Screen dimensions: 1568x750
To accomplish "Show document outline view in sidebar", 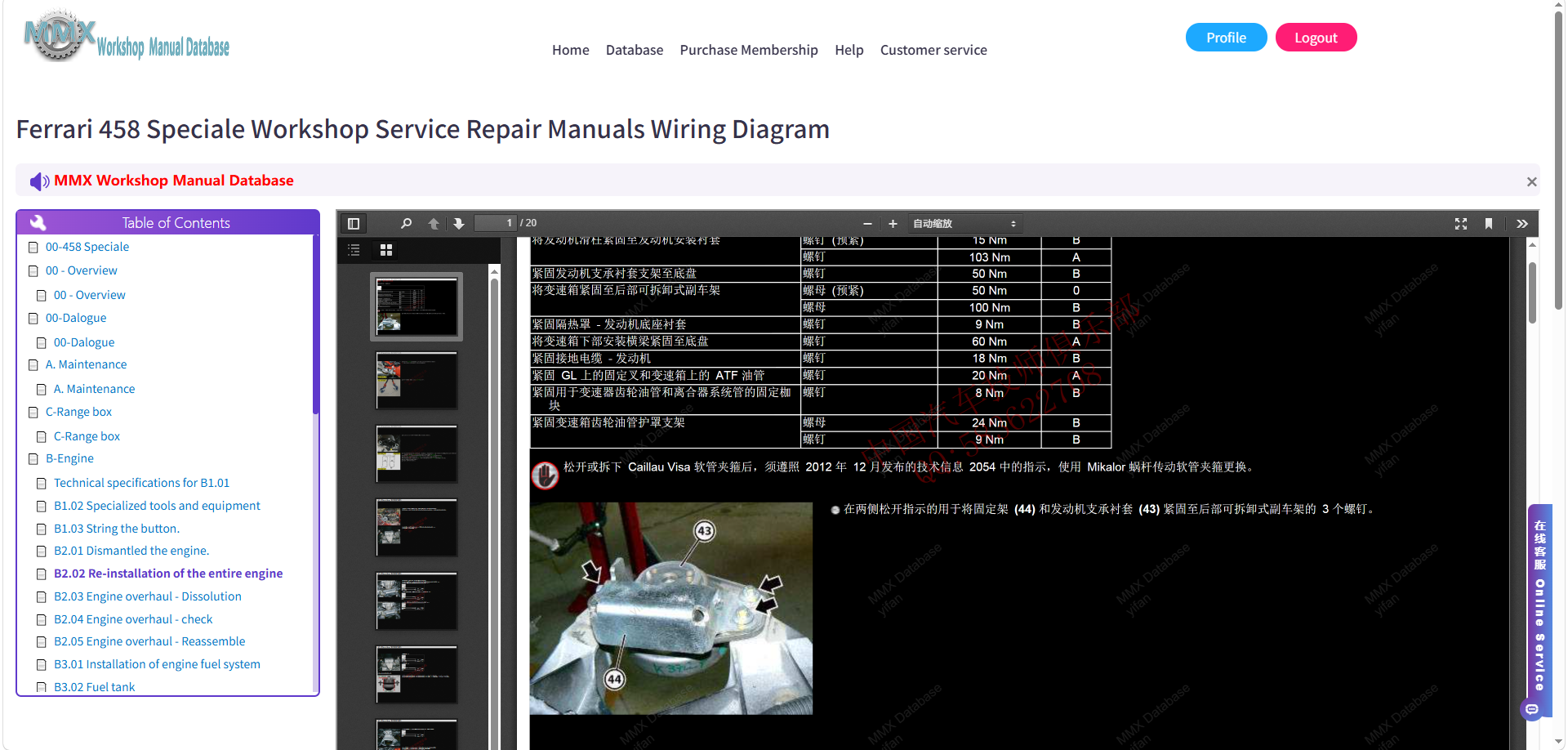I will [354, 250].
